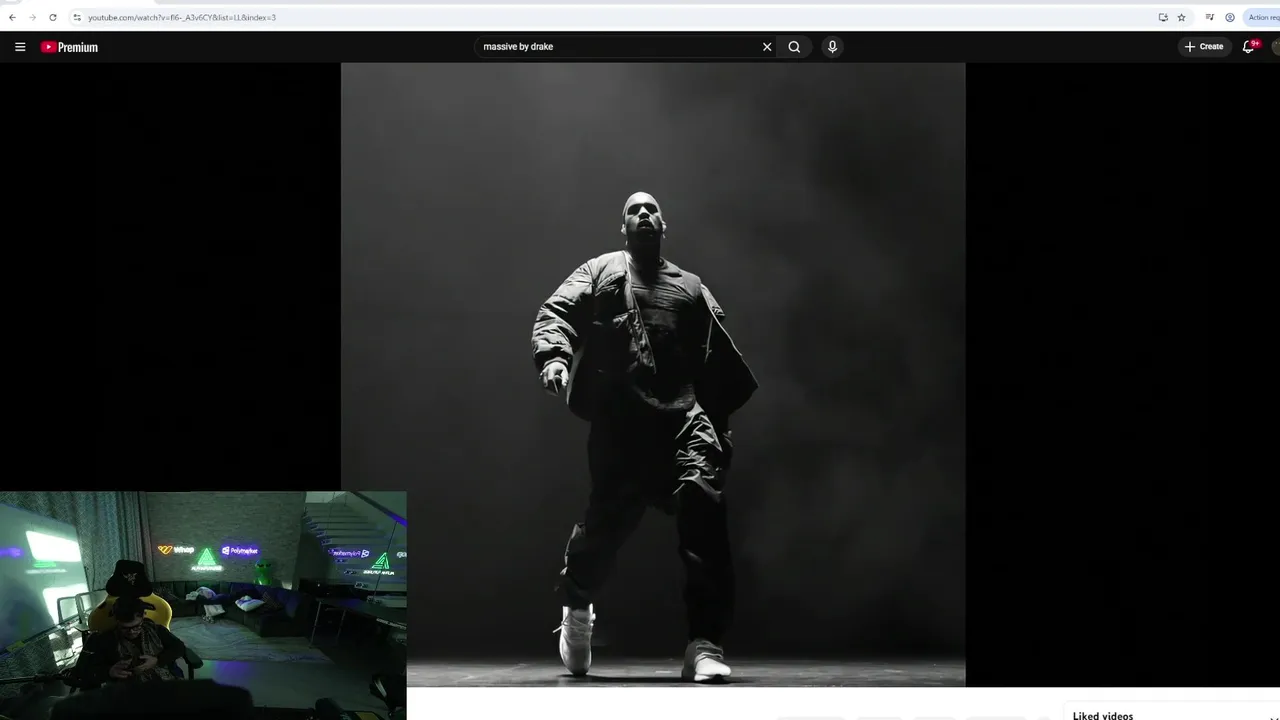This screenshot has height=720, width=1280.
Task: Click the webcam overlay in the corner
Action: (x=203, y=605)
